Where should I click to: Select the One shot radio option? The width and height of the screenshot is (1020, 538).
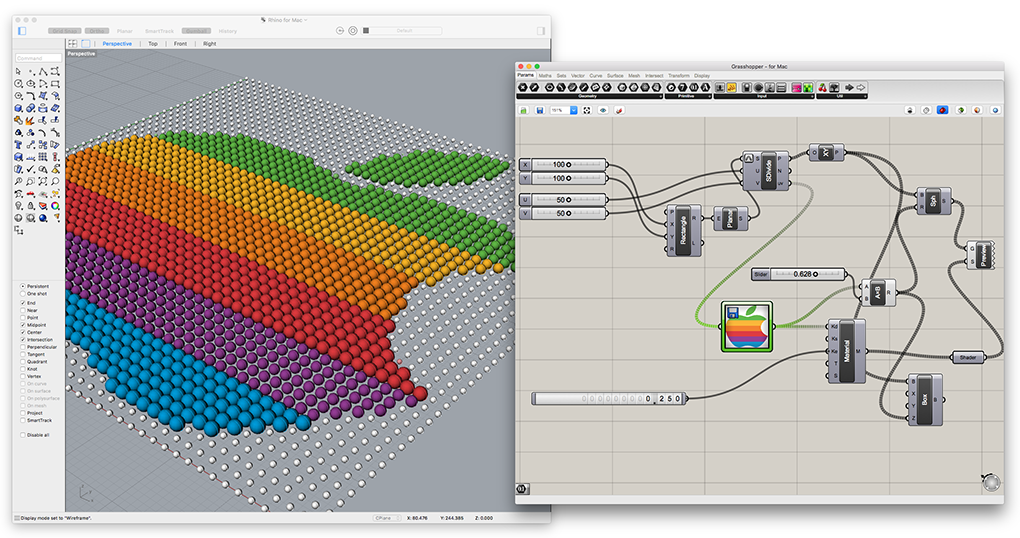pyautogui.click(x=23, y=293)
